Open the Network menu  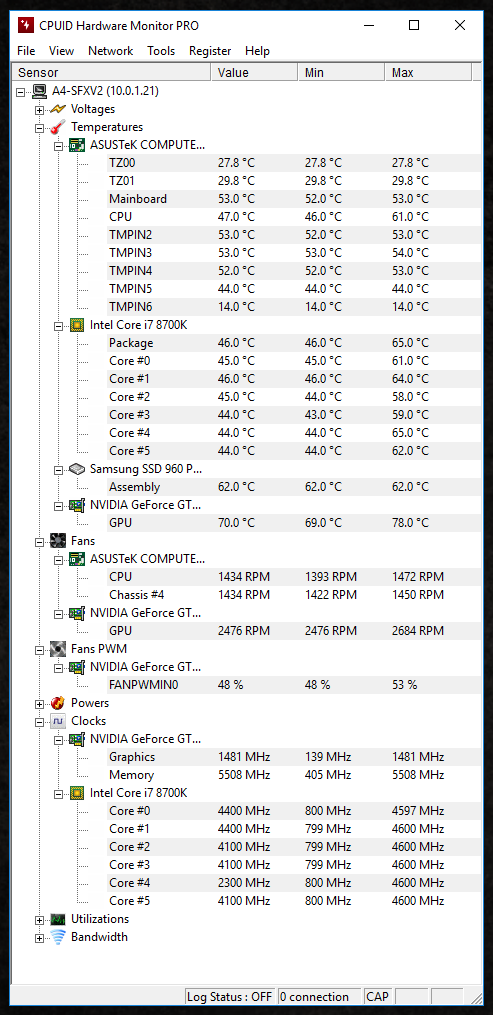tap(111, 50)
